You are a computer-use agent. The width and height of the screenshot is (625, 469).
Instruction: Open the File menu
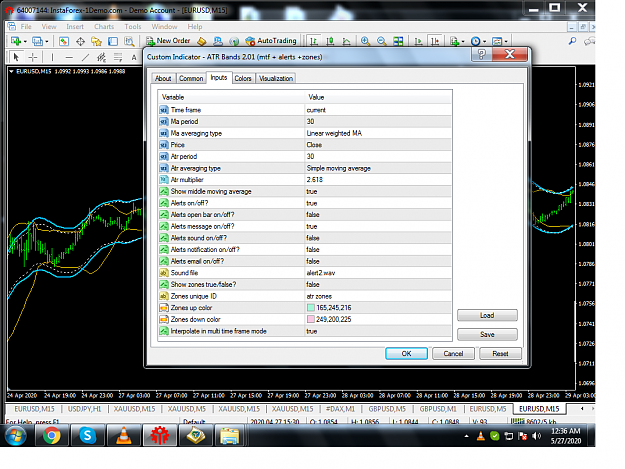tap(26, 27)
